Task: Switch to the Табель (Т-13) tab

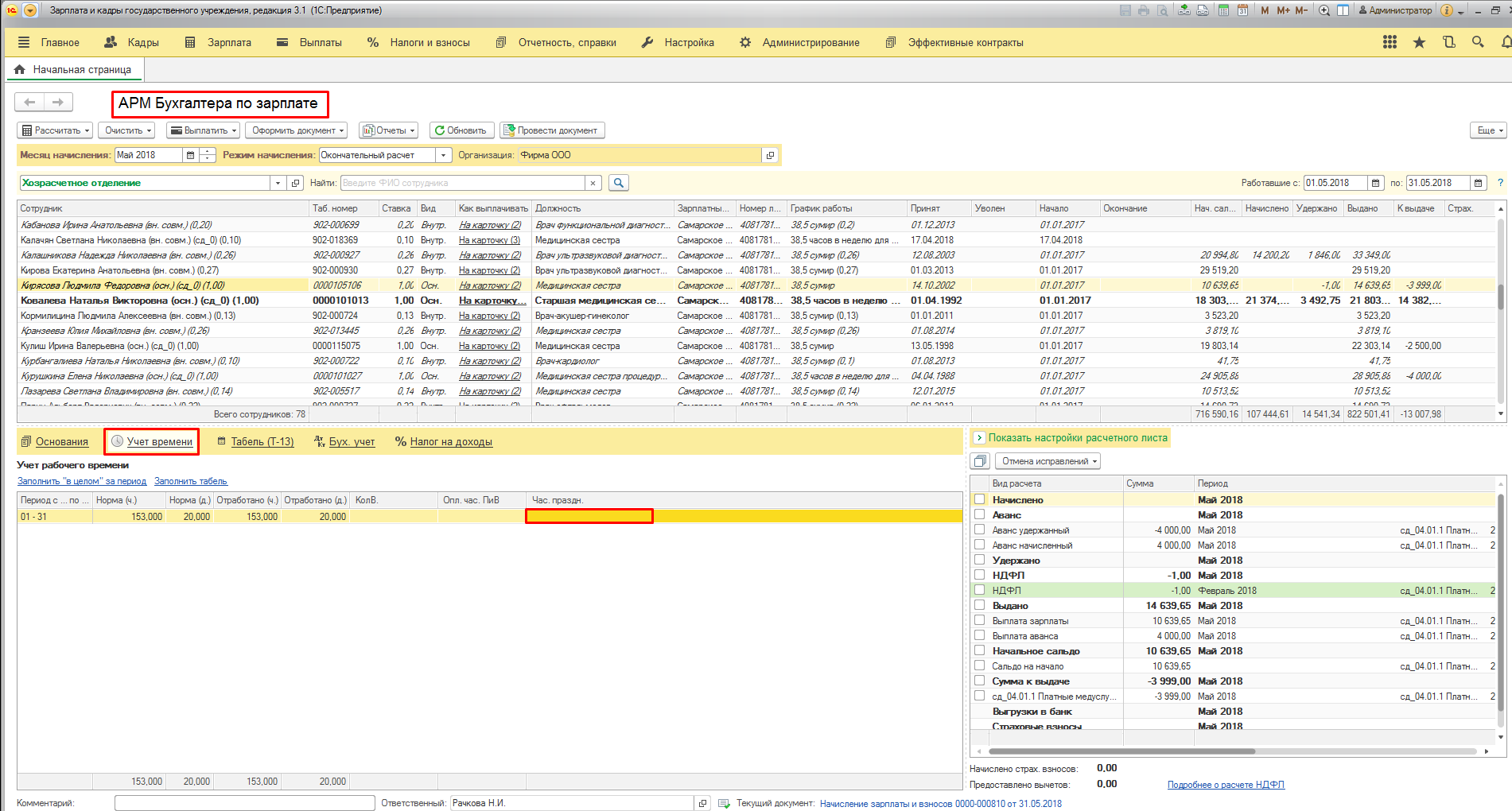Action: pyautogui.click(x=262, y=442)
